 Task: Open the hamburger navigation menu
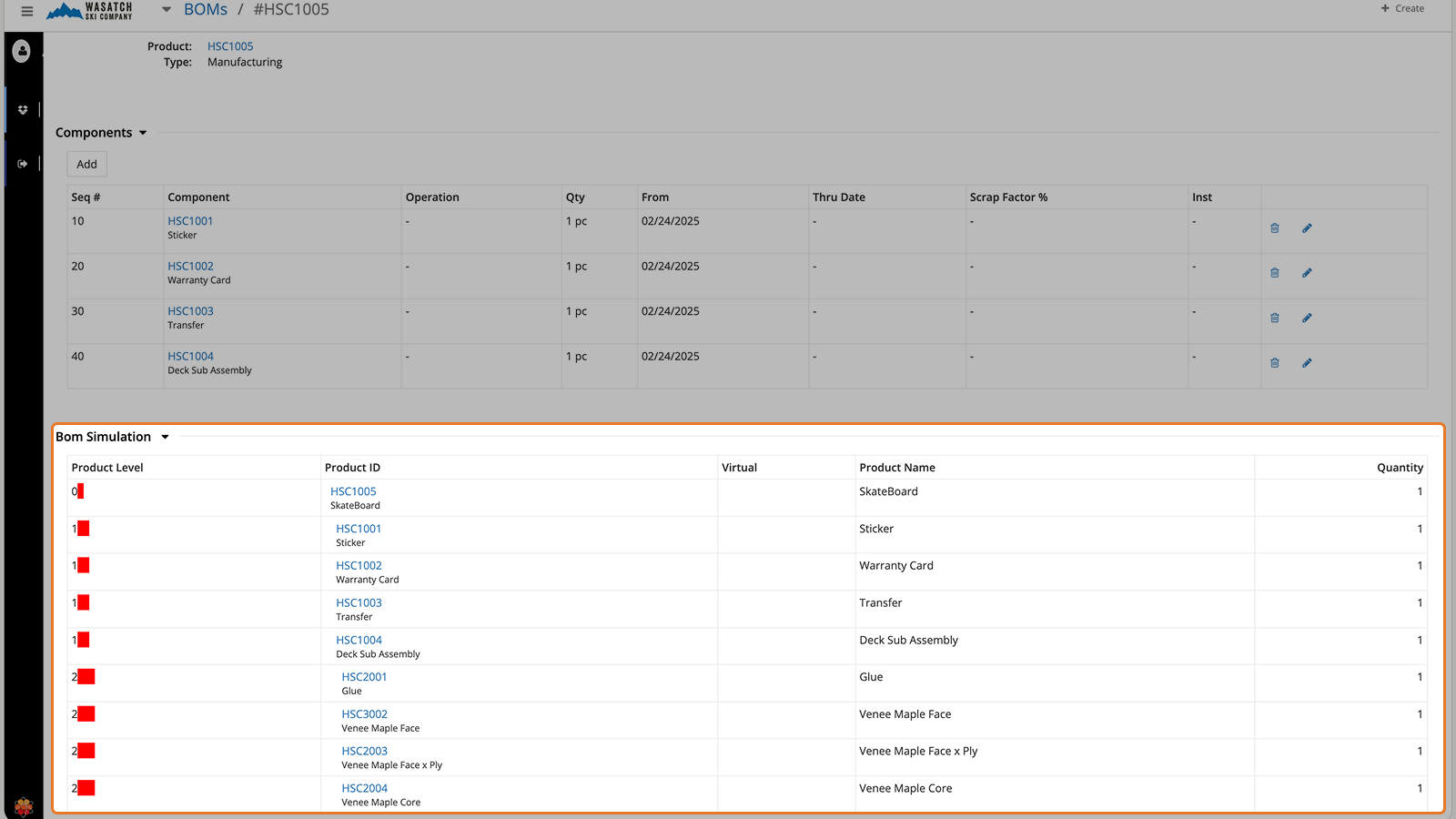[x=27, y=11]
